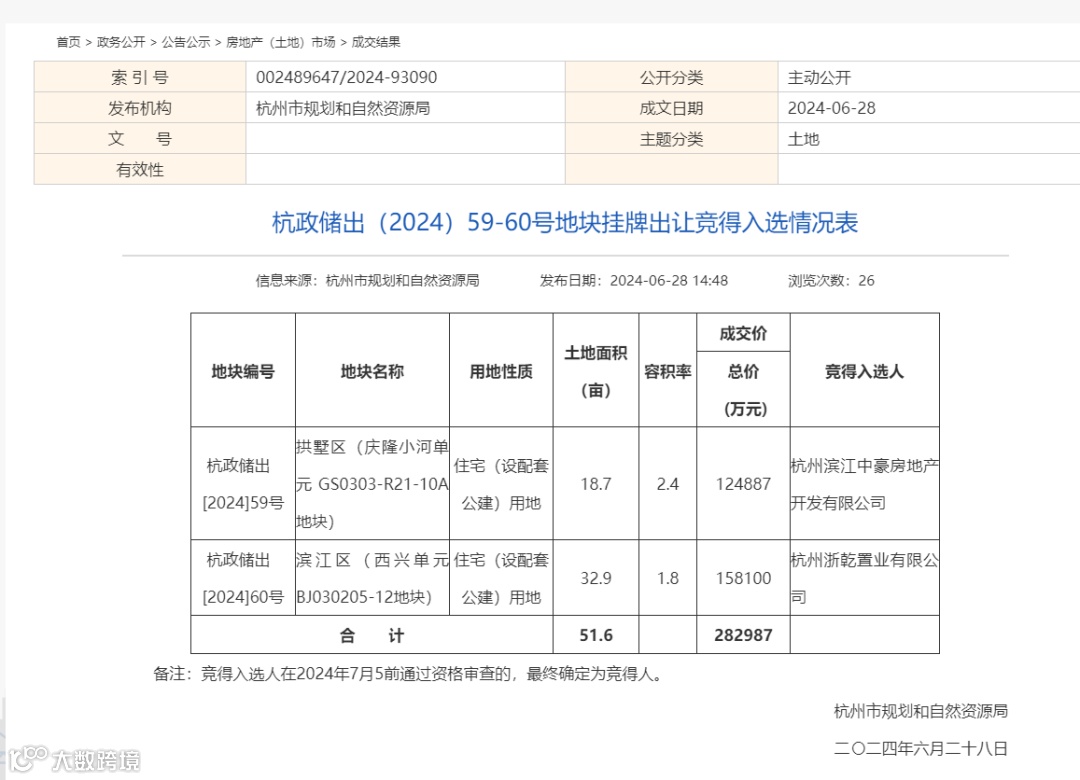Screen dimensions: 1080x780
Task: Select plot ratio value 2.4
Action: point(667,484)
